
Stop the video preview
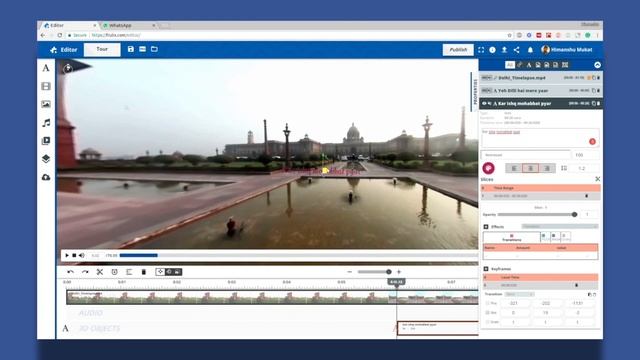coord(74,256)
